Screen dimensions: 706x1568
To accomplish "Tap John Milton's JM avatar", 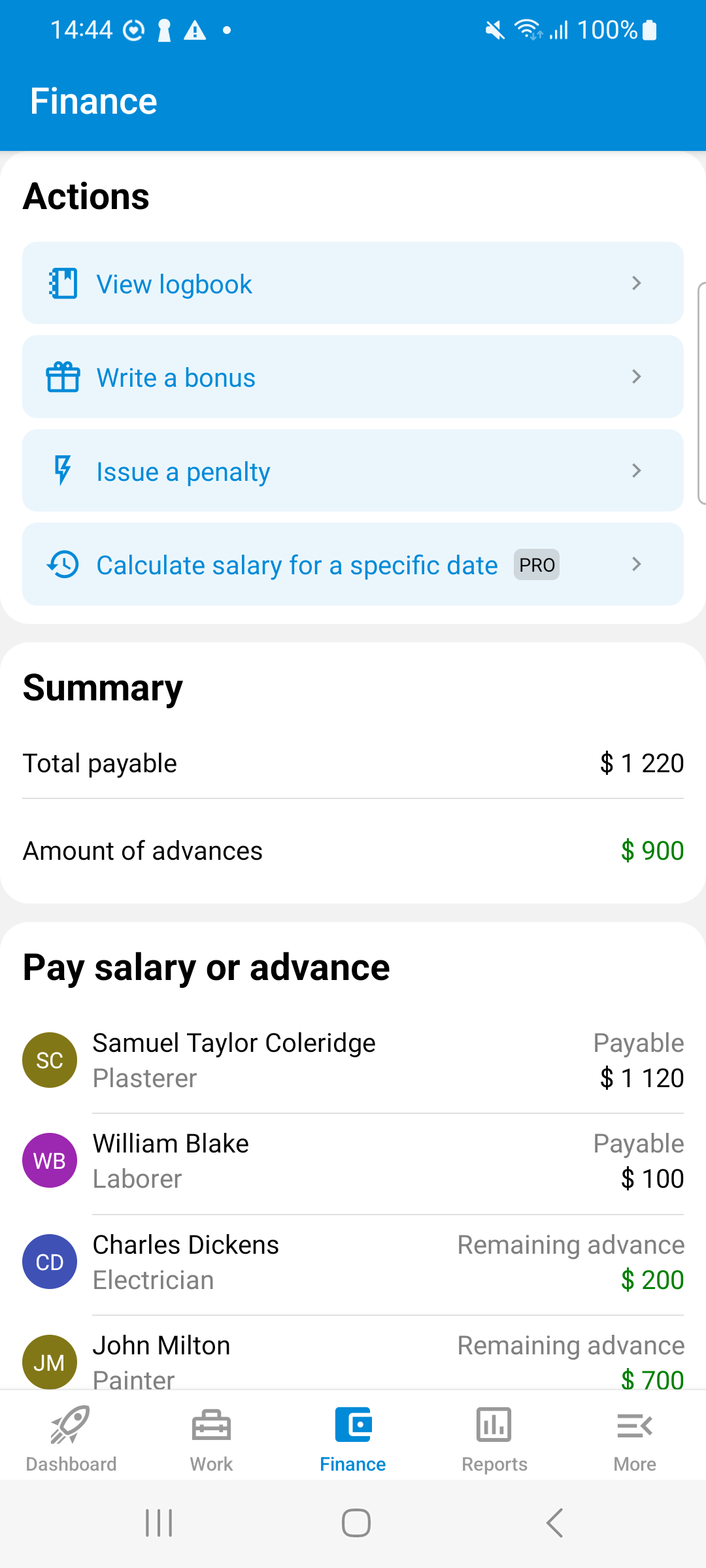I will 50,1362.
